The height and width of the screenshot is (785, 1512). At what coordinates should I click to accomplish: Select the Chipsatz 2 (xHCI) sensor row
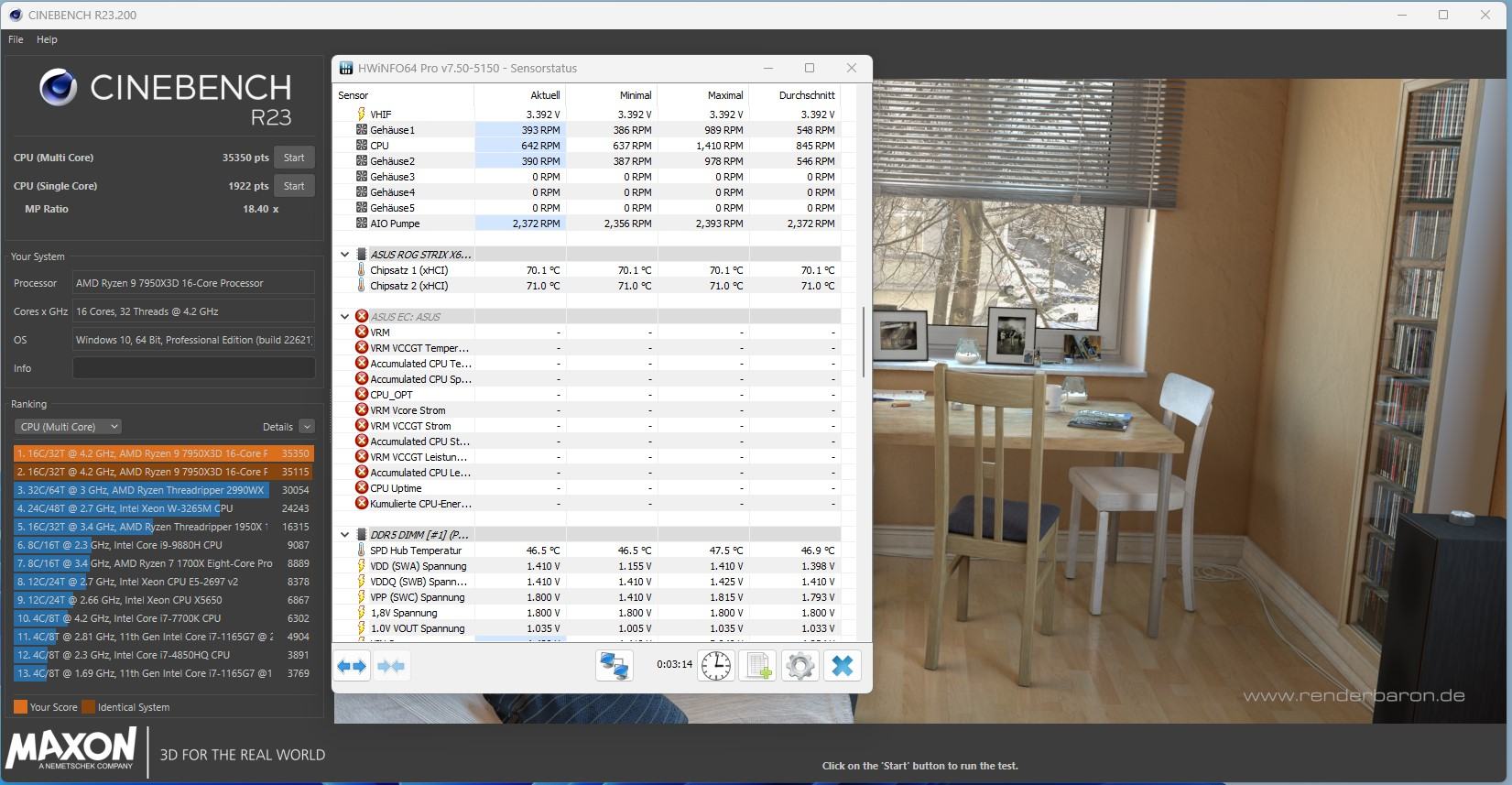(x=587, y=286)
